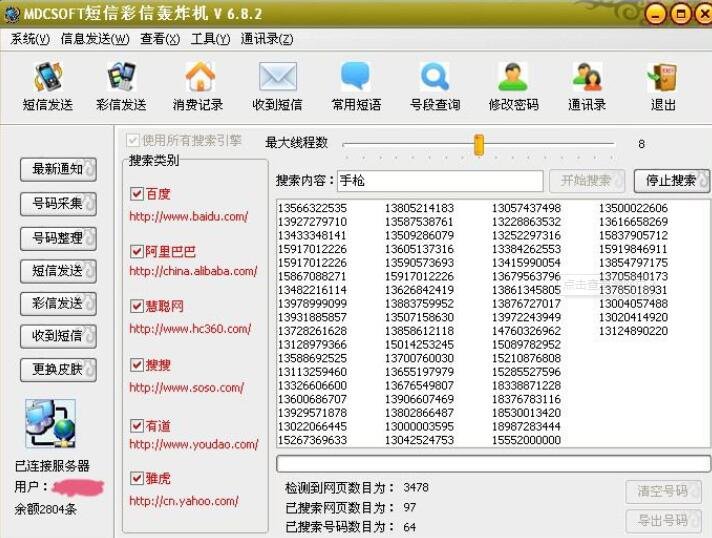Open the http://cn.yahoo.com/ link
The image size is (712, 538).
point(183,501)
